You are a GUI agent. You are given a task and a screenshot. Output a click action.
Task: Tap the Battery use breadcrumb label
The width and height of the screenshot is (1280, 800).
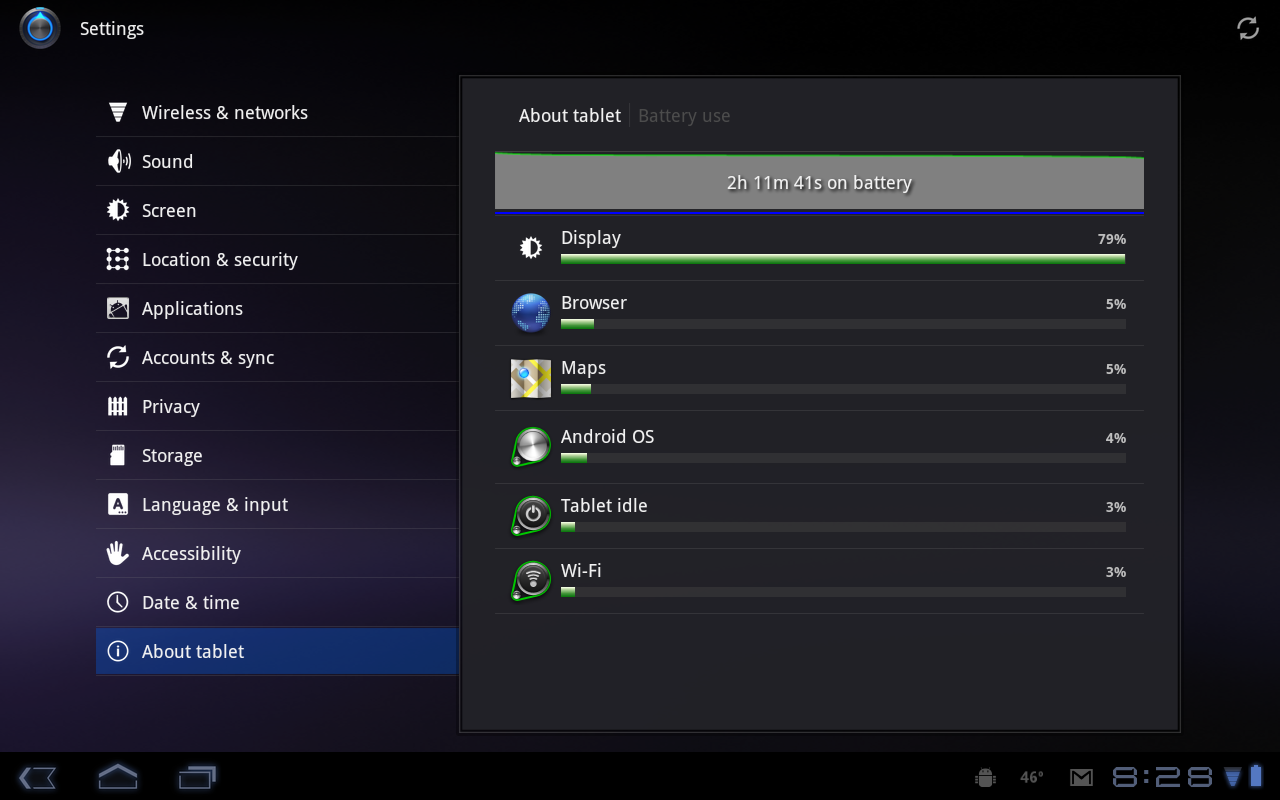[x=684, y=116]
